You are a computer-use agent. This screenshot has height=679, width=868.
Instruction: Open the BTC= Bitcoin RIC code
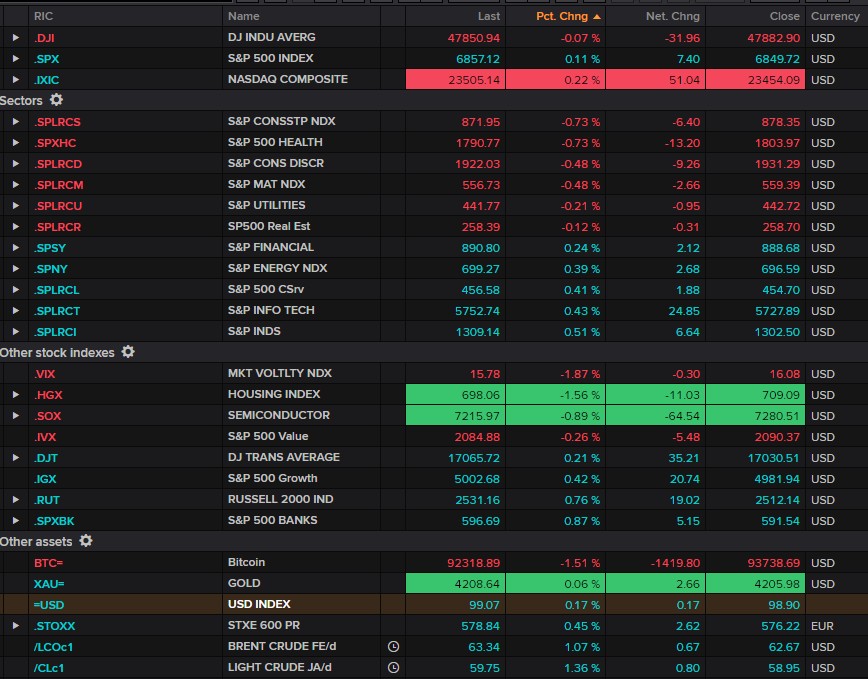[x=48, y=563]
